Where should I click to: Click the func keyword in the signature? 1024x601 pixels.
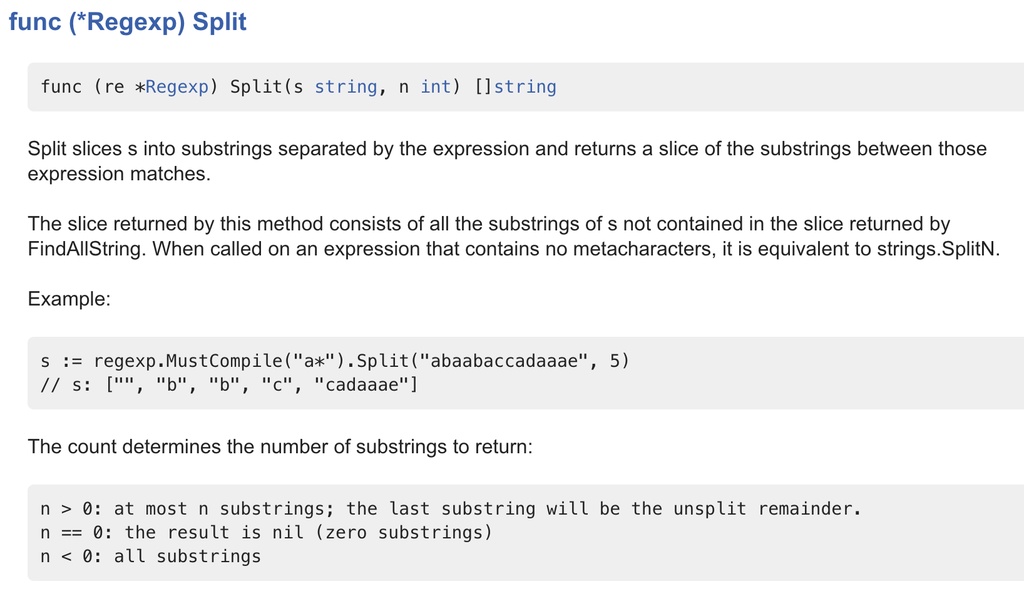[61, 87]
